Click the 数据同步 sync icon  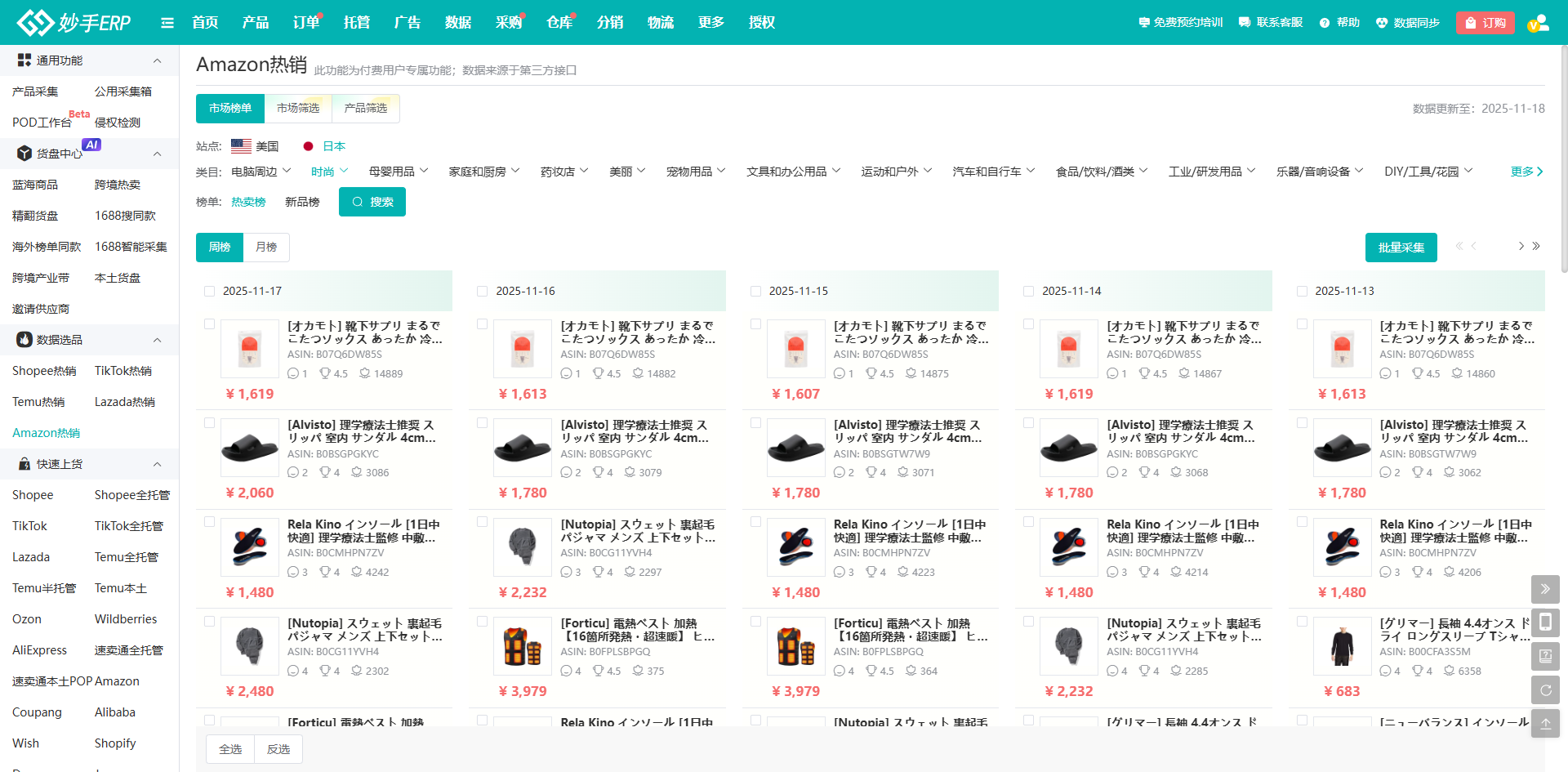point(1382,23)
